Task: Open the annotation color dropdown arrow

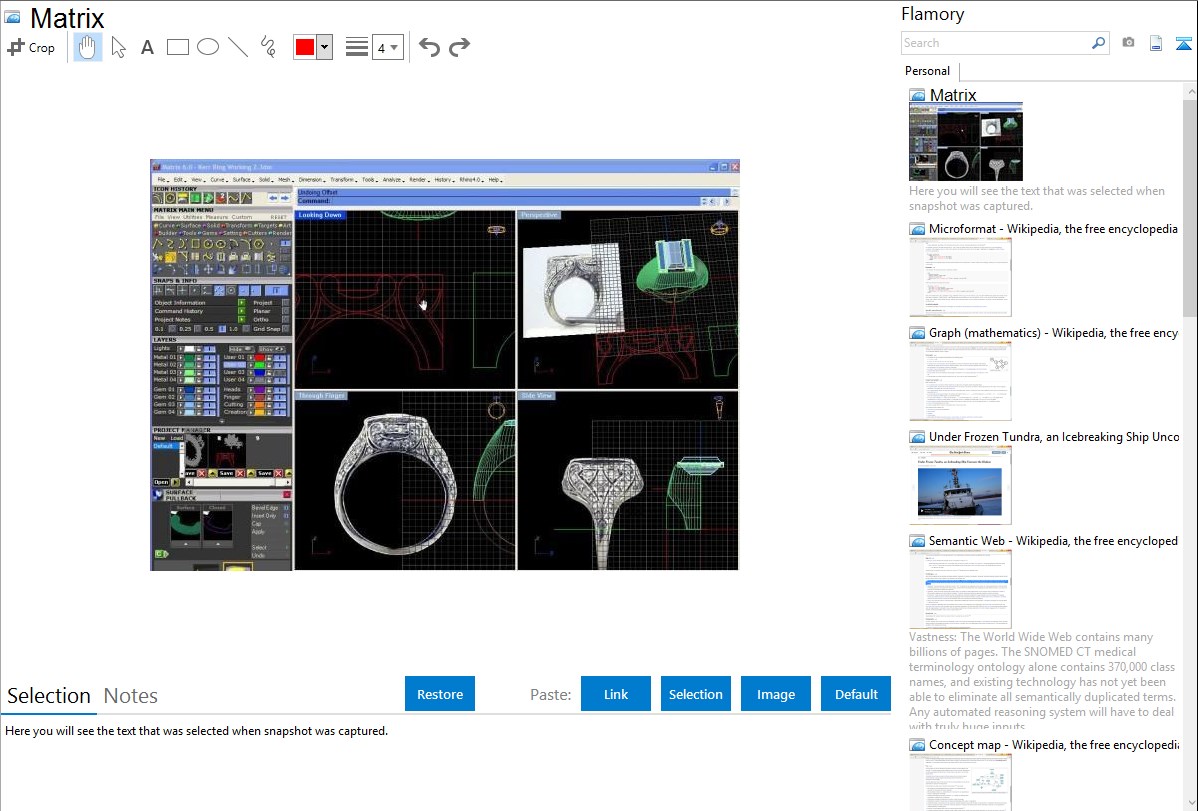Action: tap(325, 47)
